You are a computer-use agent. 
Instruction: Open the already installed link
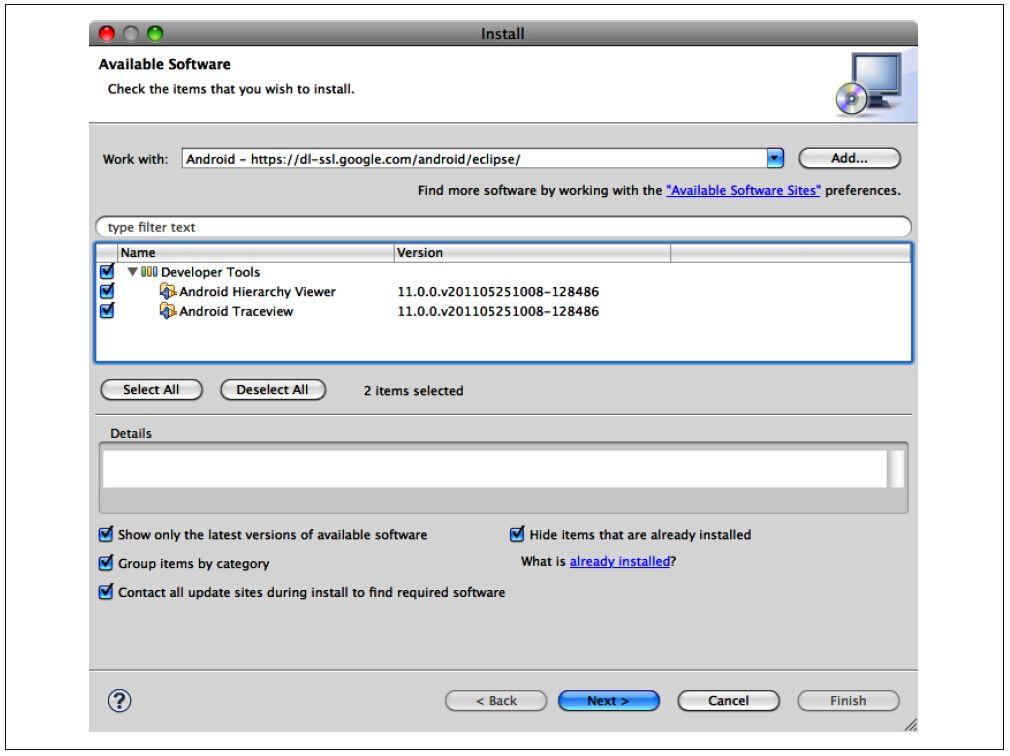coord(620,562)
